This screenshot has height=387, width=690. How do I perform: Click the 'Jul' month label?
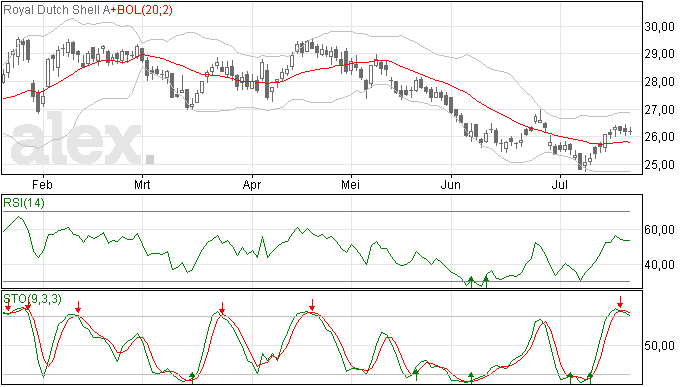[560, 184]
